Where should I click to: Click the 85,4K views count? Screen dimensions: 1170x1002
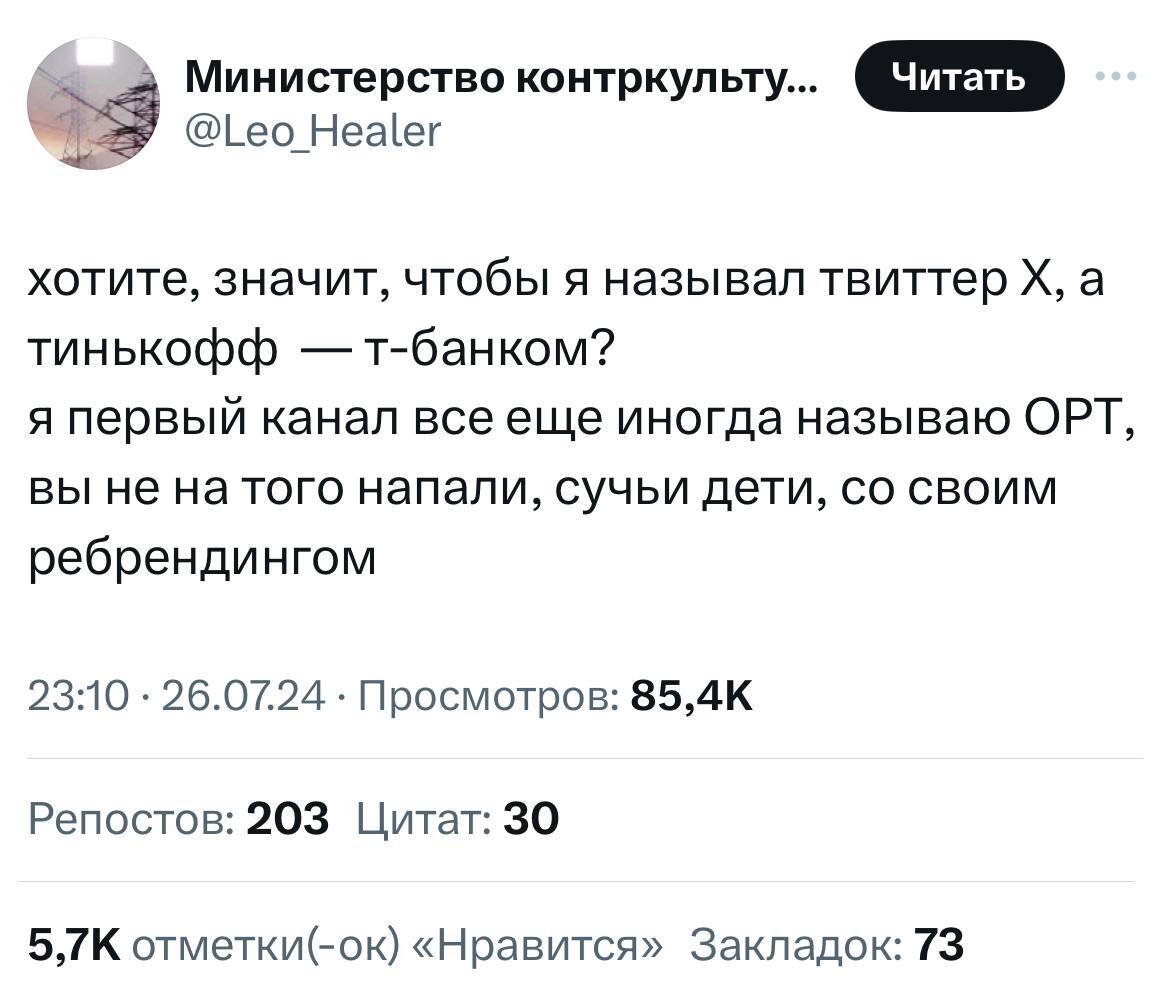(692, 696)
